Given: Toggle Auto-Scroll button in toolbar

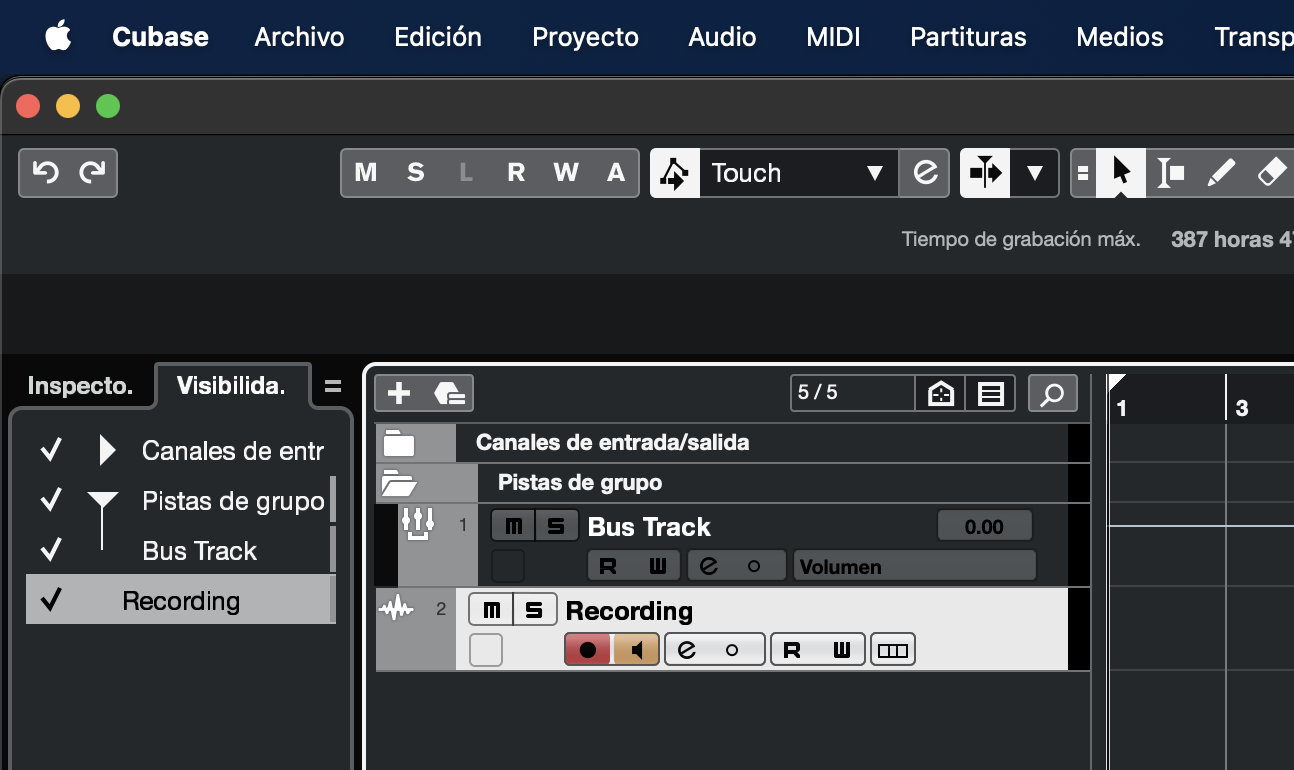Looking at the screenshot, I should coord(985,173).
